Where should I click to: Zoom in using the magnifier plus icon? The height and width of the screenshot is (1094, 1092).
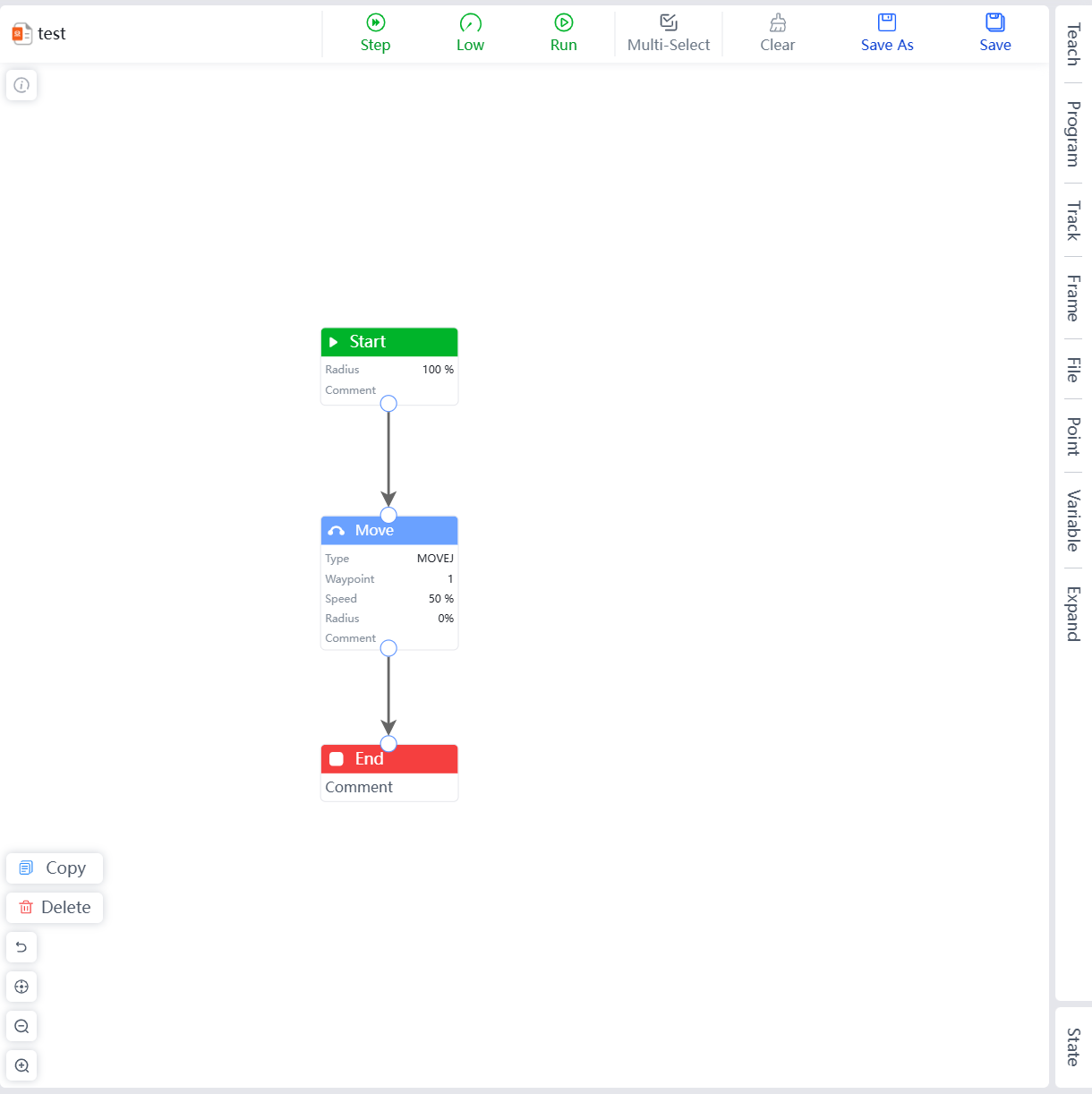point(21,1065)
